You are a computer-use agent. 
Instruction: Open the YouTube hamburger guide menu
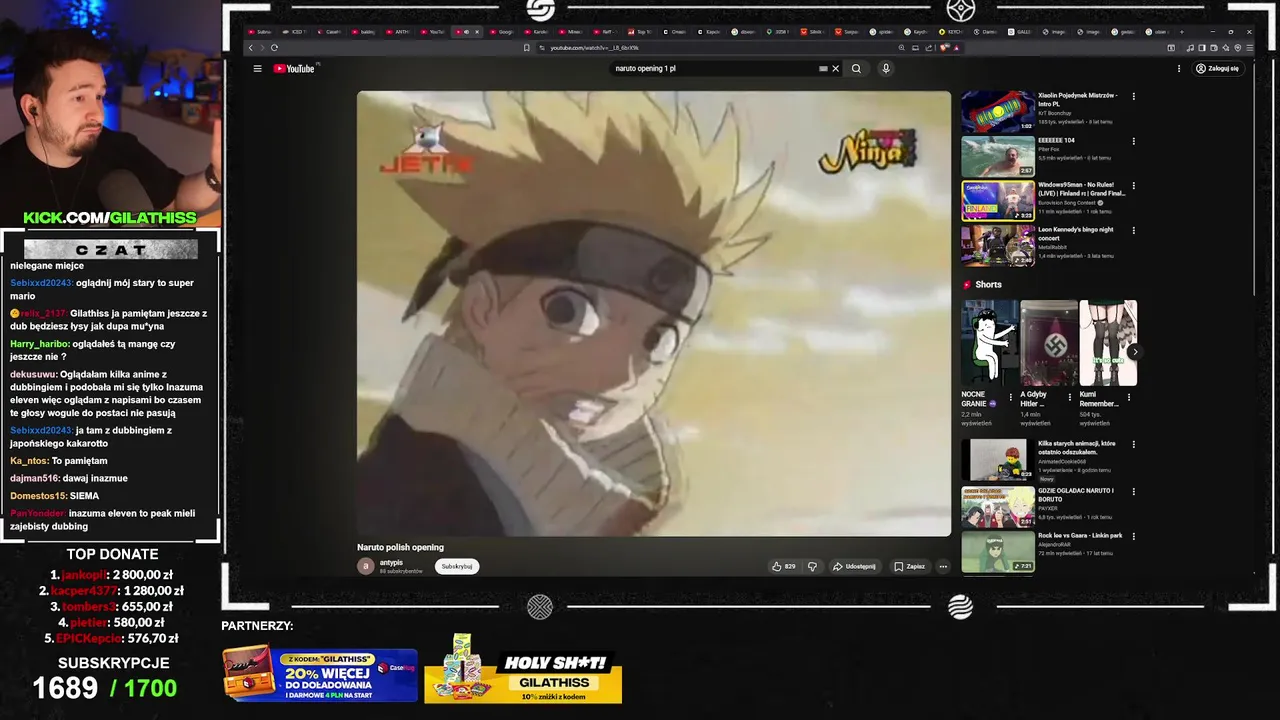tap(257, 69)
